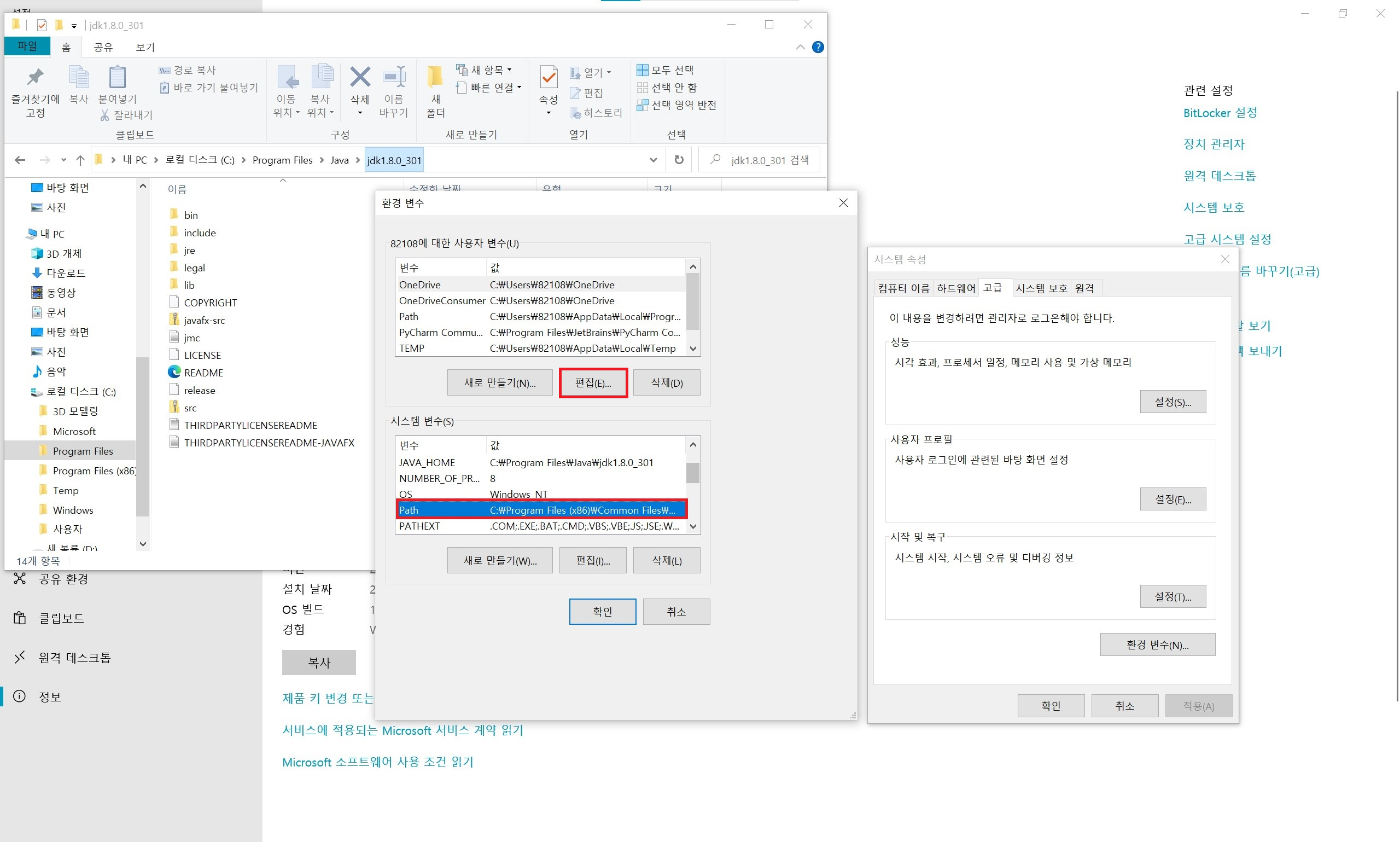Switch to the View (보기) ribbon tab
The image size is (1400, 842).
(145, 47)
